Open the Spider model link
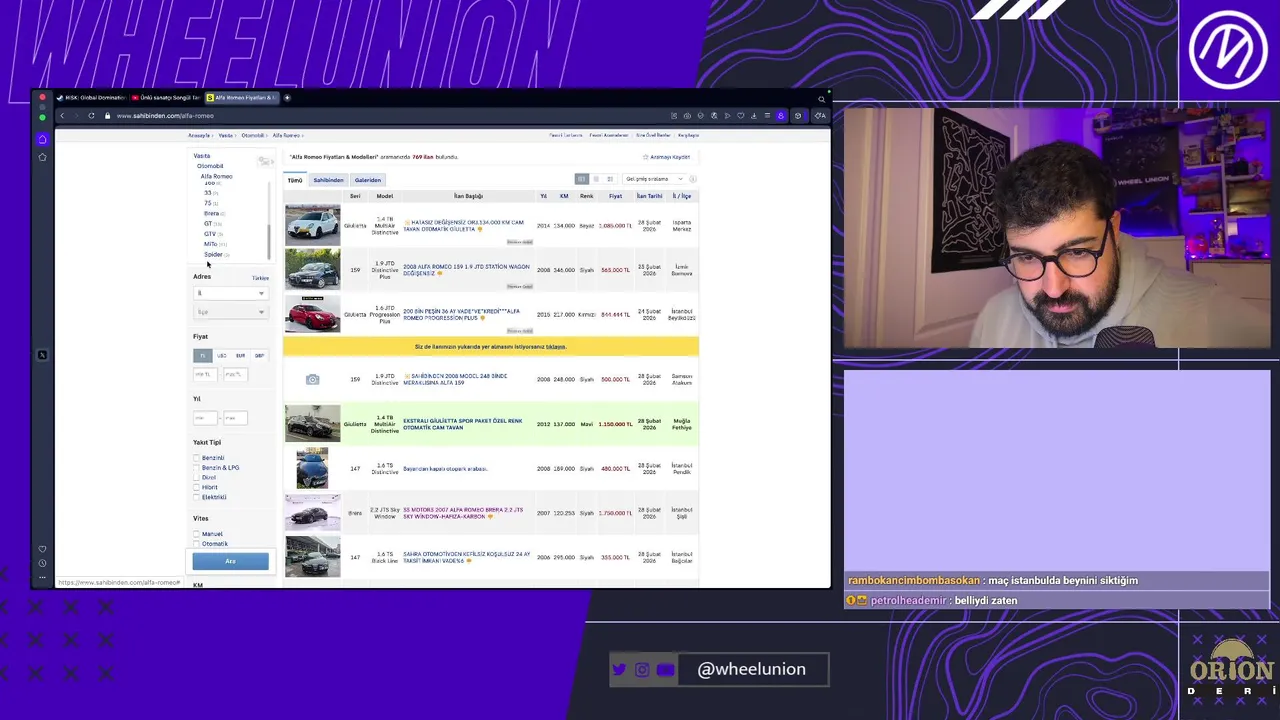This screenshot has height=720, width=1280. (213, 255)
